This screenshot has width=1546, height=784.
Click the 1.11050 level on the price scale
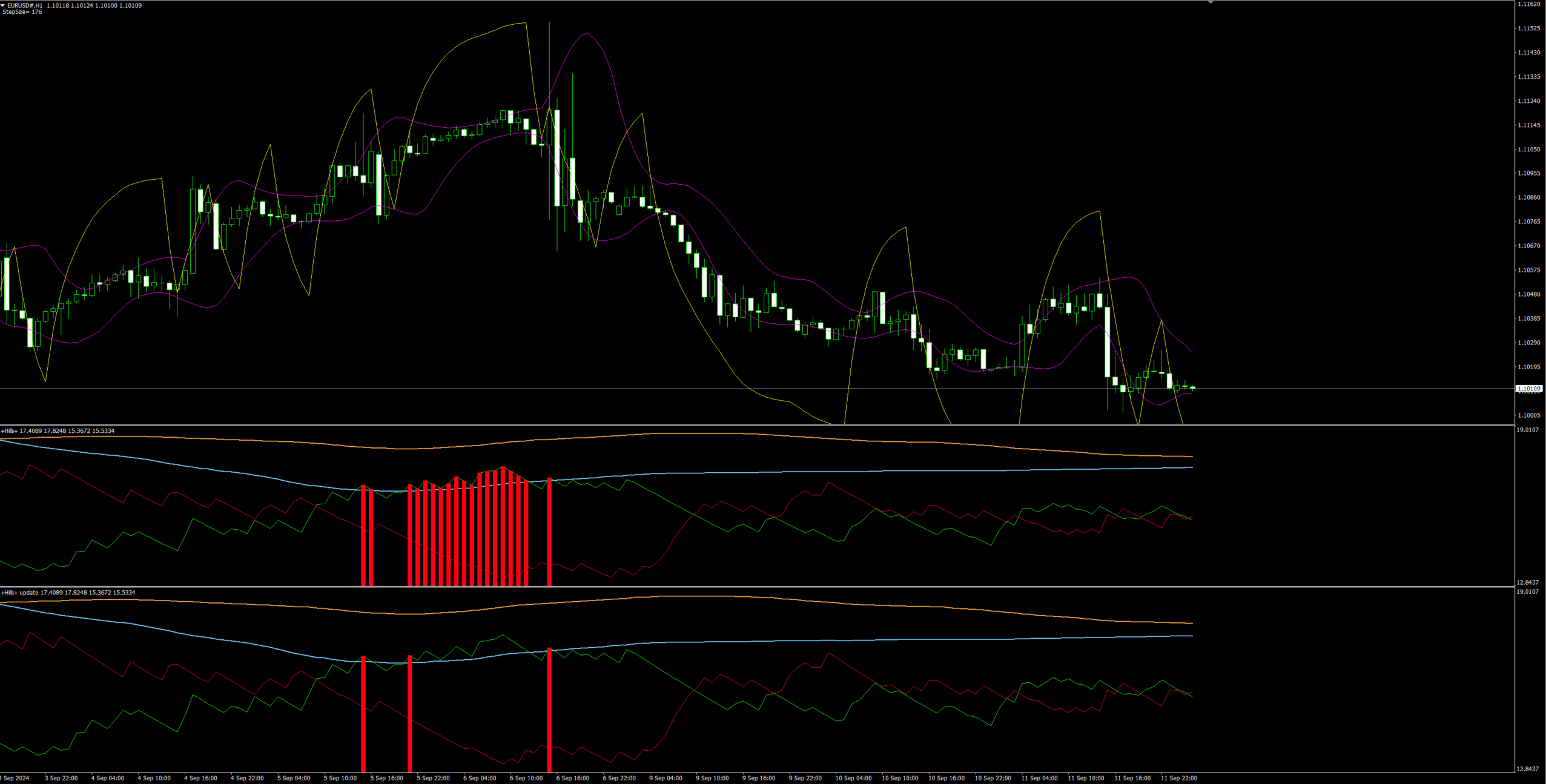click(1528, 150)
